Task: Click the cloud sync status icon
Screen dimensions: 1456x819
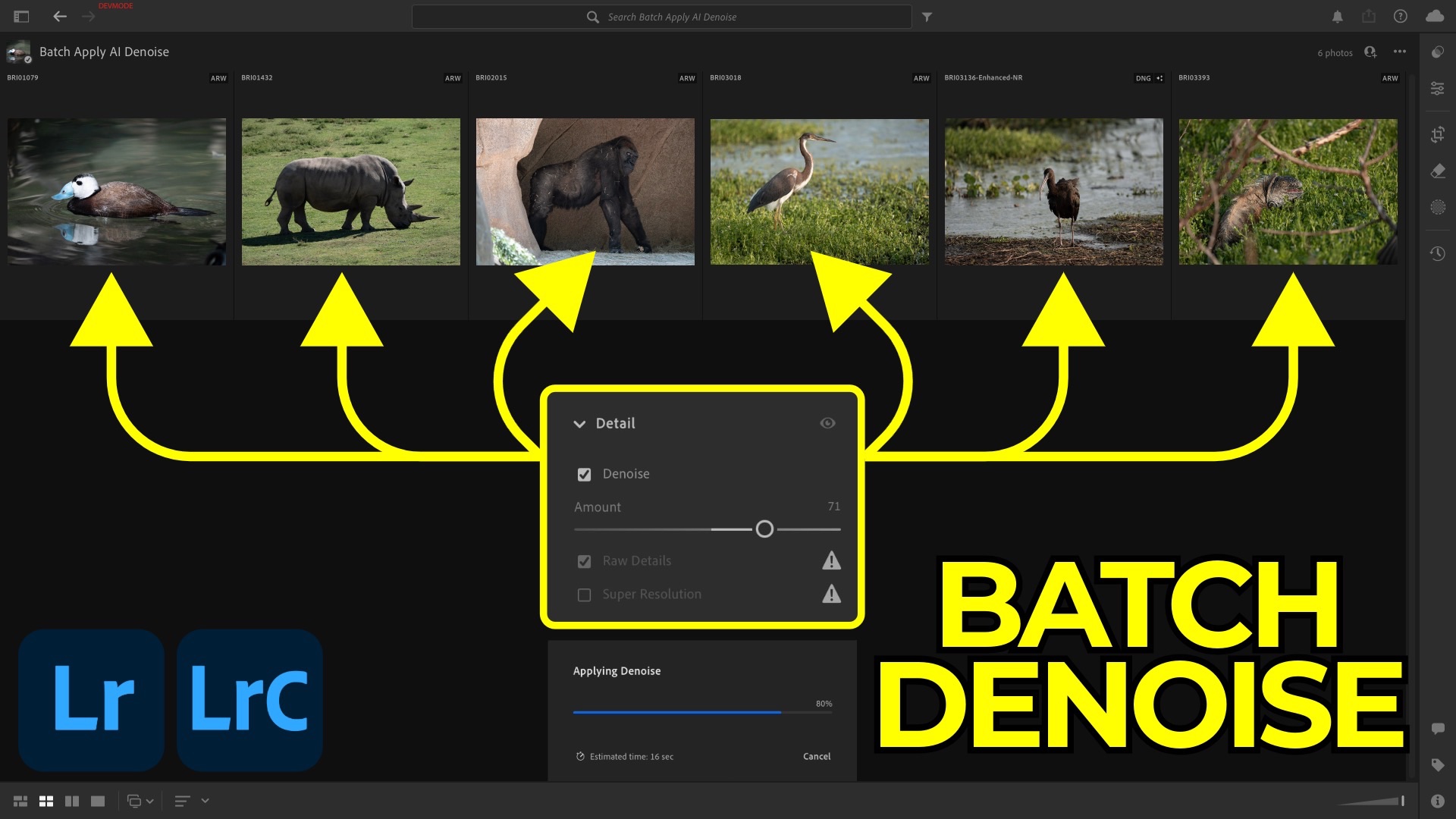Action: point(1434,17)
